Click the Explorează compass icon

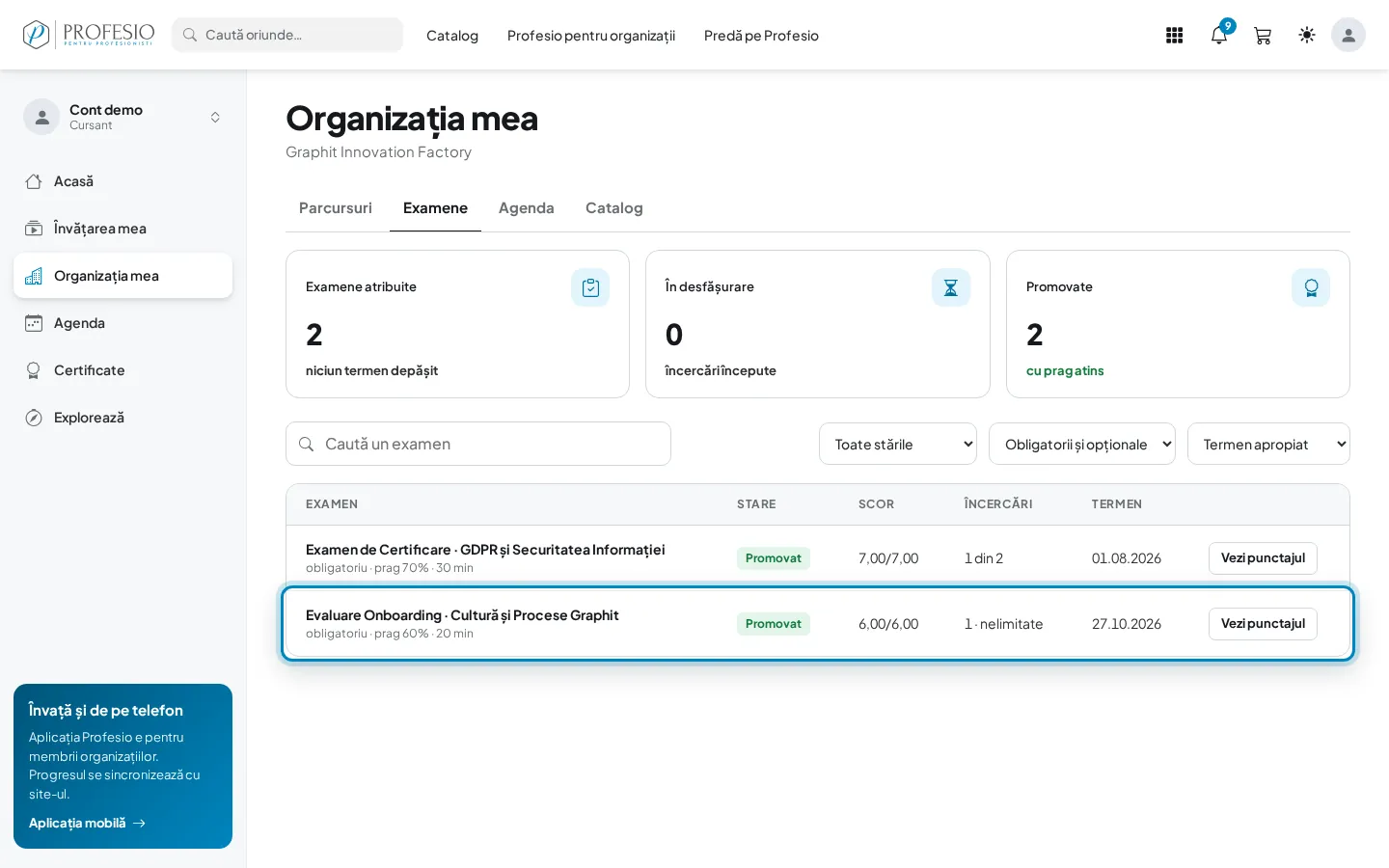[34, 418]
